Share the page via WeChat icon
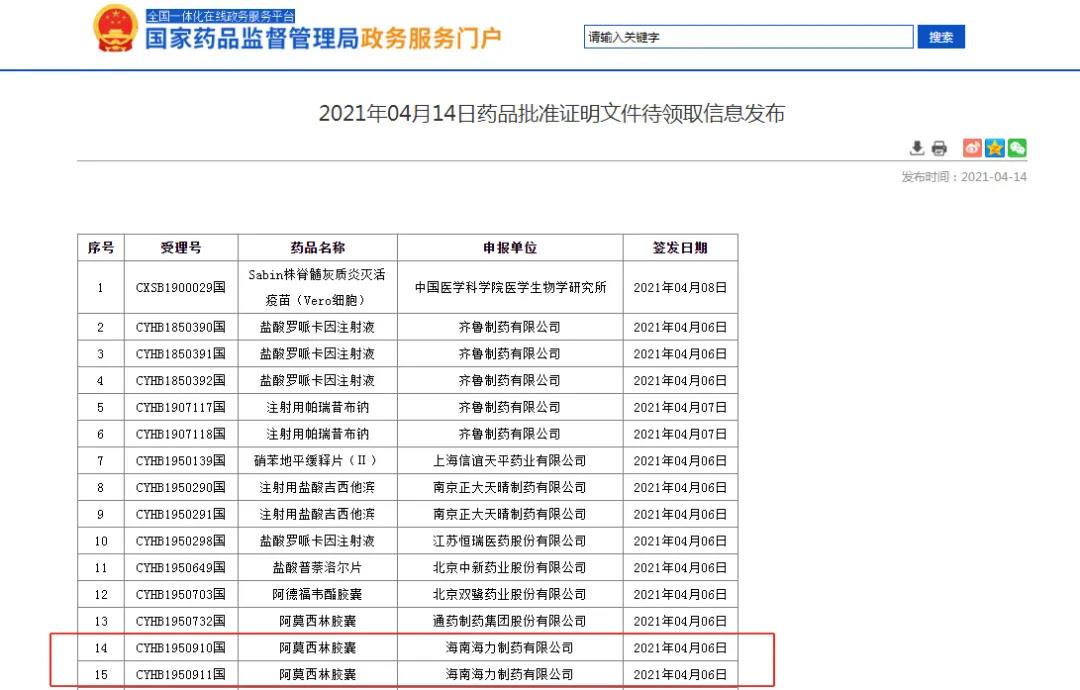The width and height of the screenshot is (1080, 690). click(x=1017, y=148)
